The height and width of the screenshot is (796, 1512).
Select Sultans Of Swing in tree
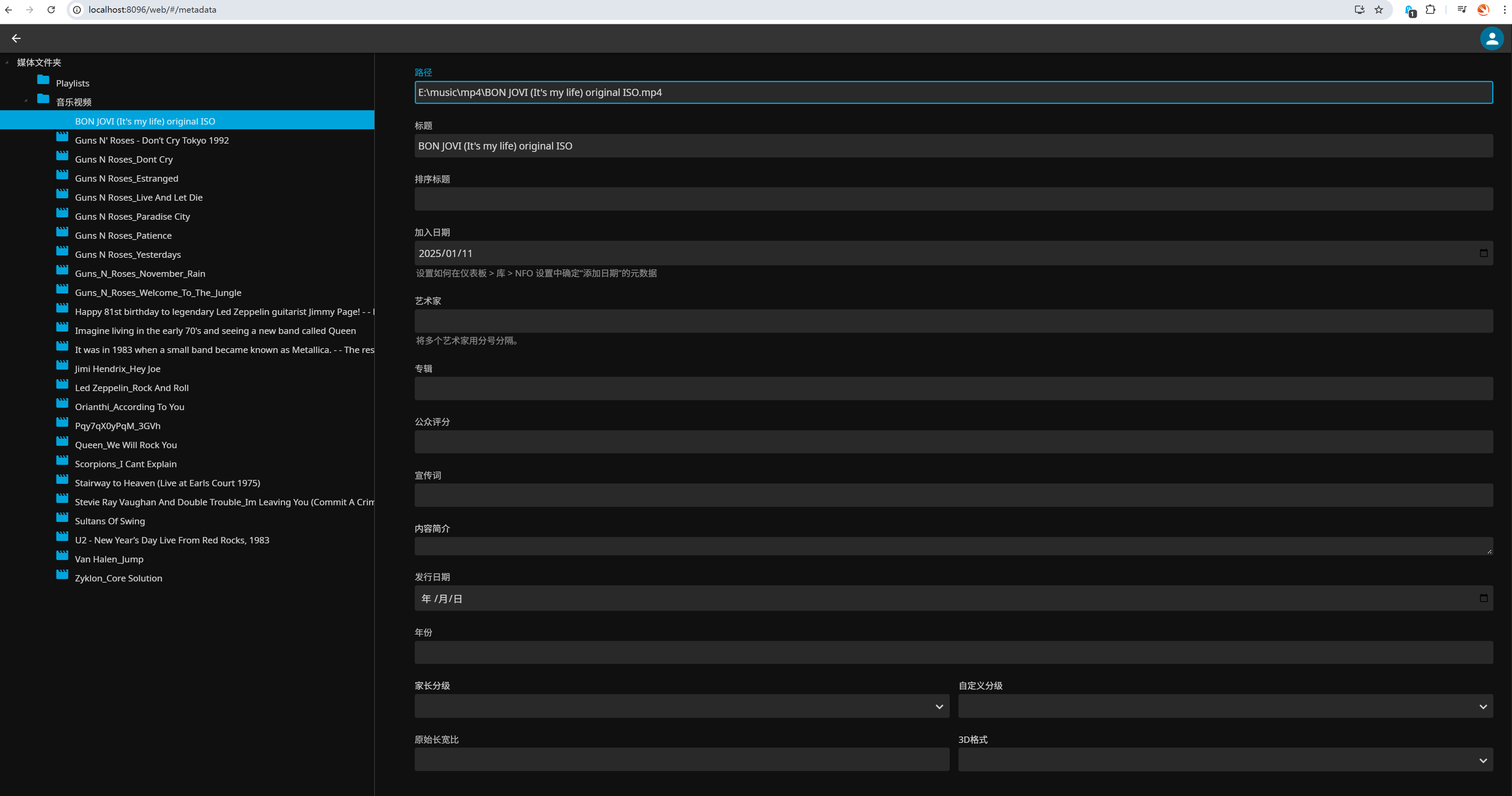coord(110,521)
